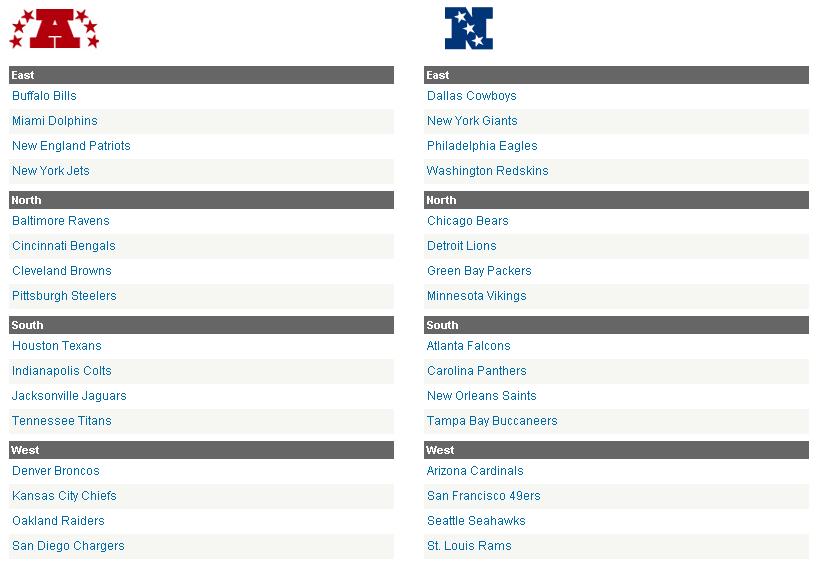
Task: Select the Pittsburgh Steelers link
Action: pos(64,296)
